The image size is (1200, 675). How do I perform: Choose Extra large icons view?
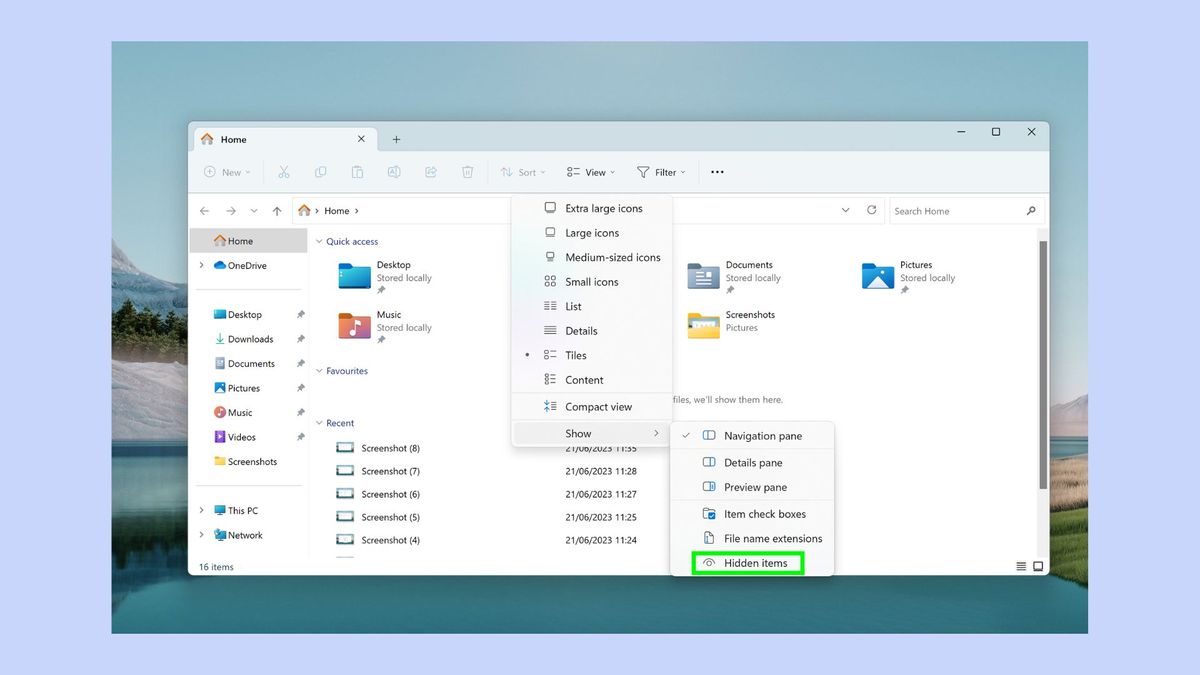pyautogui.click(x=602, y=208)
